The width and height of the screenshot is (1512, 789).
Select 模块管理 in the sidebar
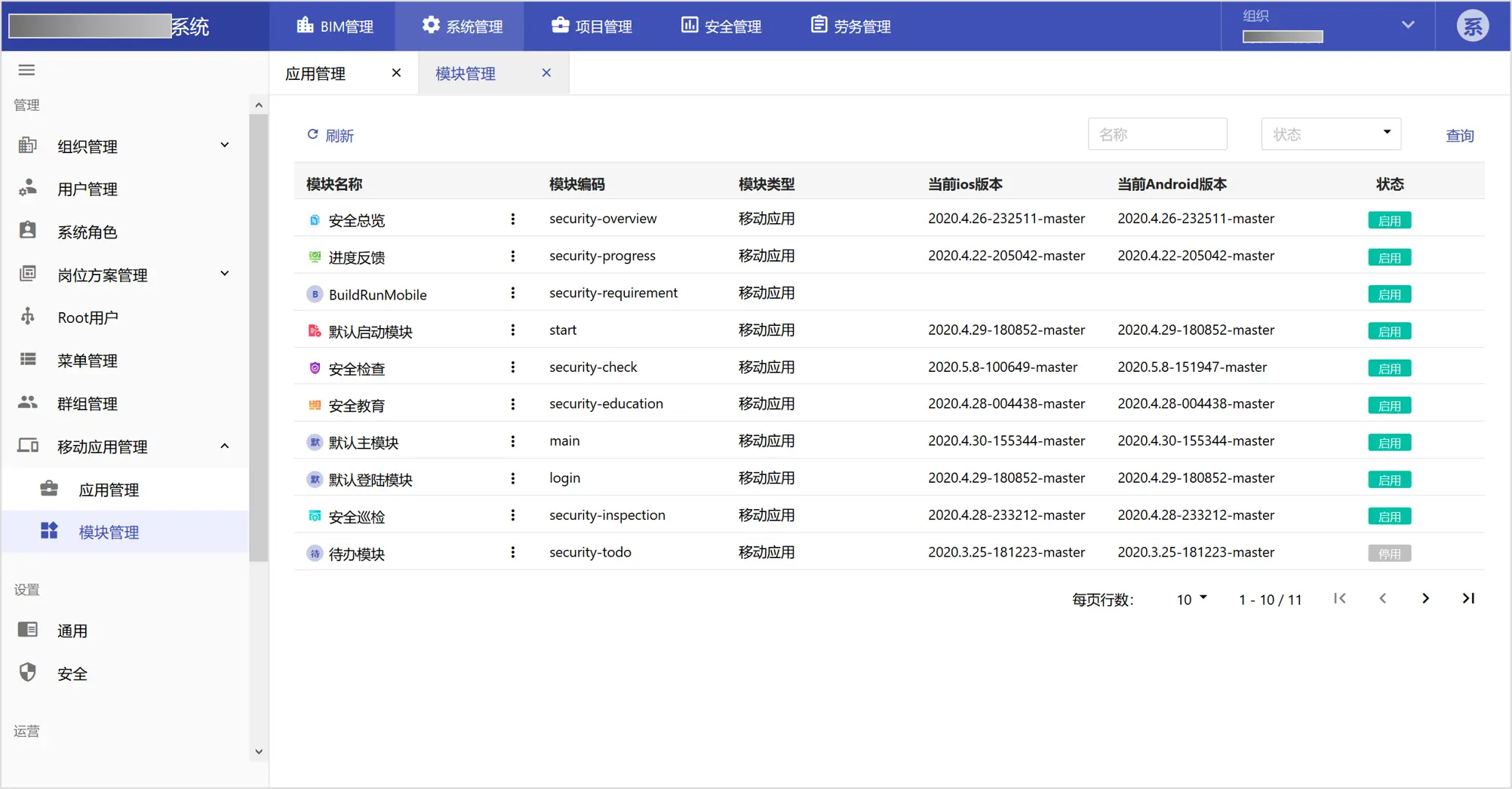tap(124, 532)
